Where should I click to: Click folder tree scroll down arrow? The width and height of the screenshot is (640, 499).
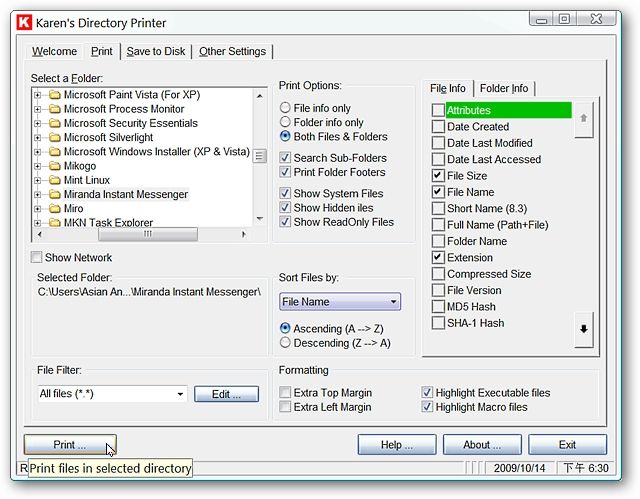(260, 219)
